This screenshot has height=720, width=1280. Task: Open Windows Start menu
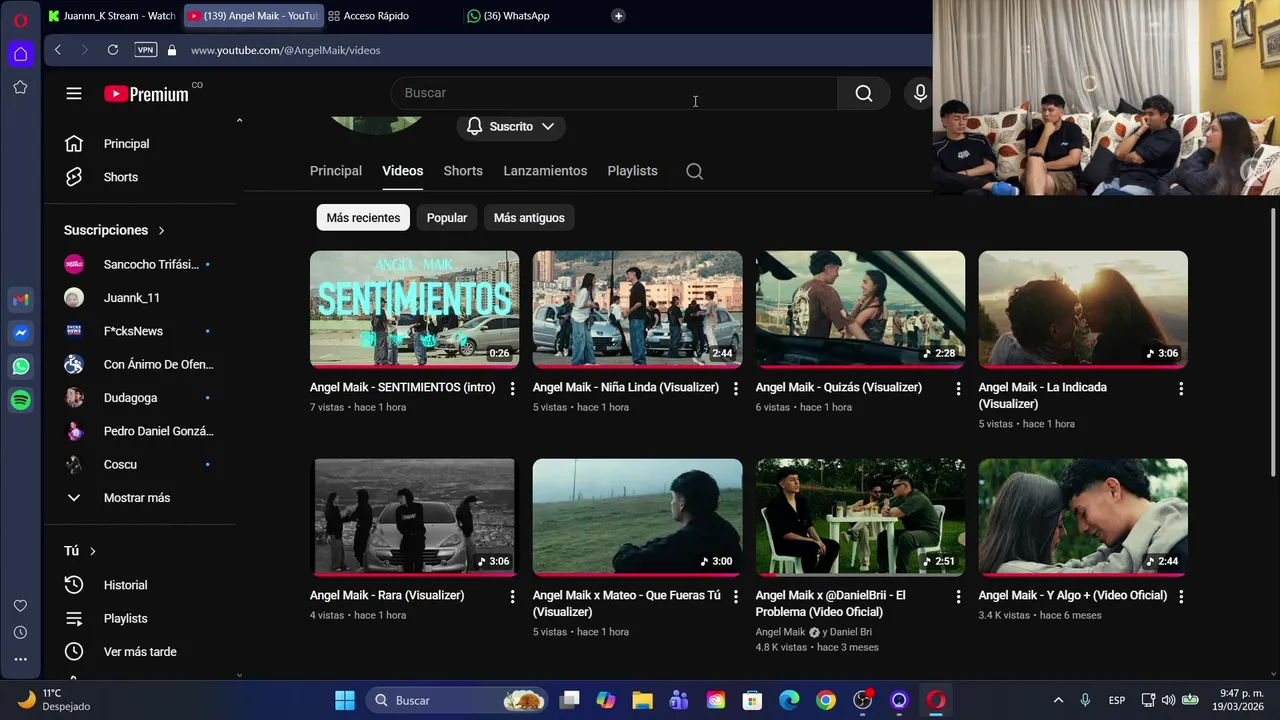(345, 700)
